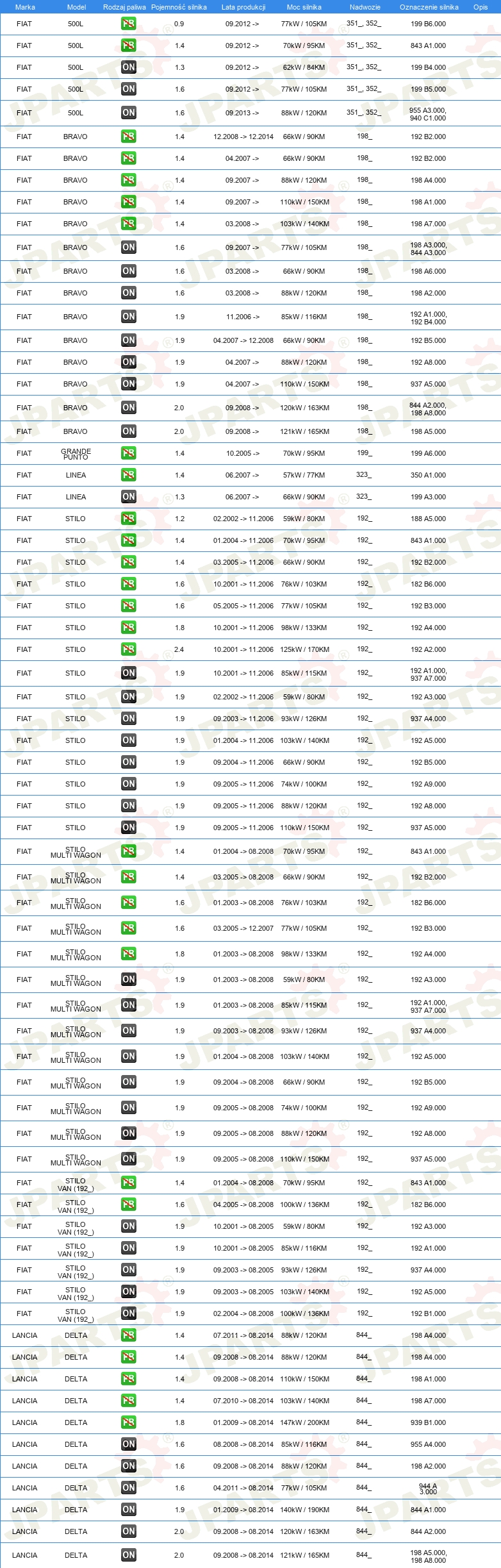Click petrol icon in Stilo Multi Wagon 1.8 row
The image size is (501, 1568).
[129, 954]
